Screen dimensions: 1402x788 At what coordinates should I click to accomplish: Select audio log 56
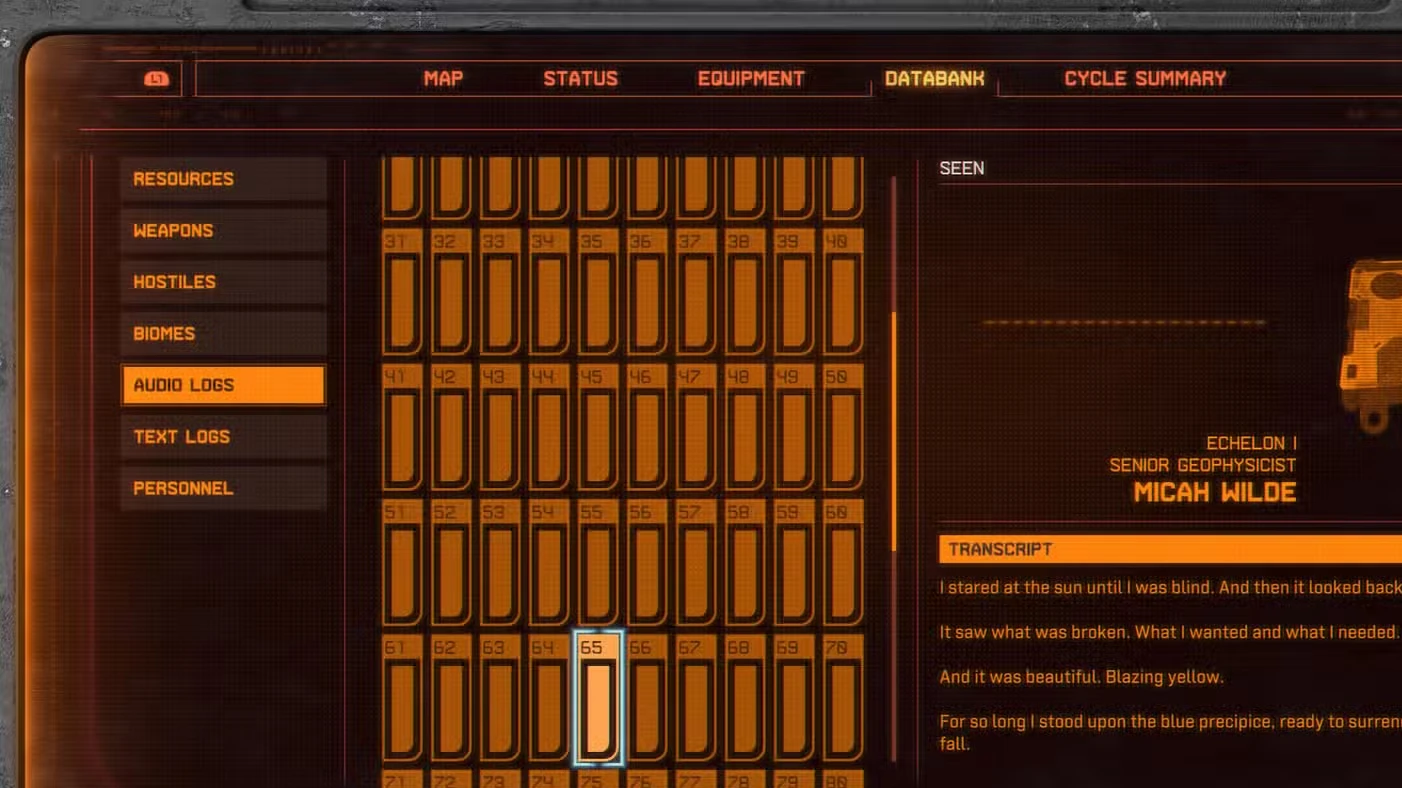[646, 562]
